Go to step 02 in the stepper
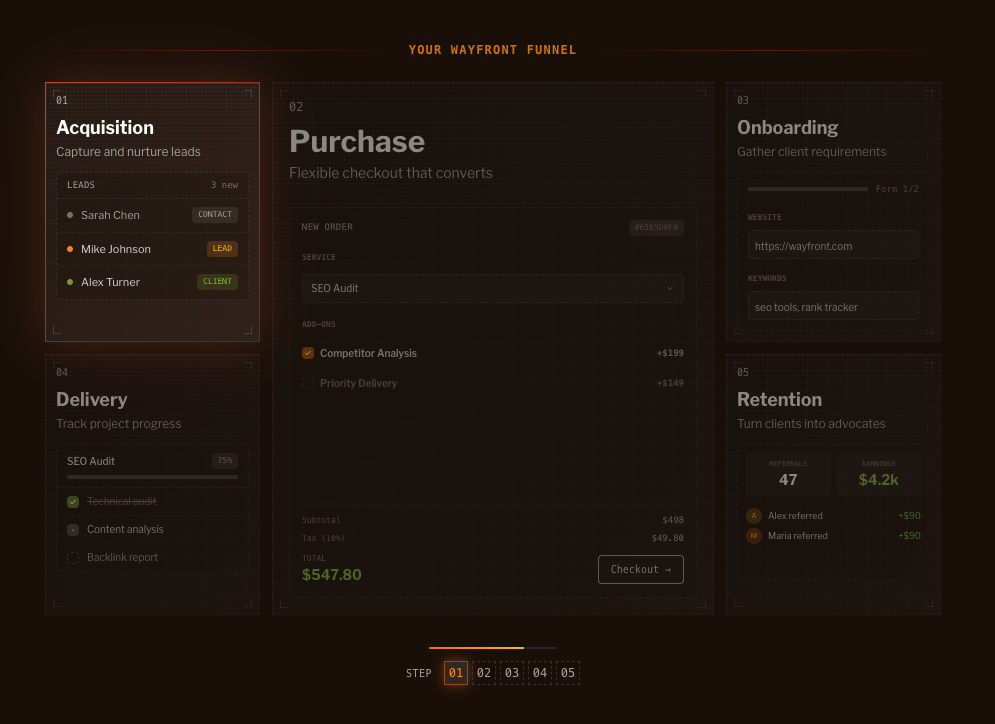This screenshot has height=724, width=995. [484, 673]
